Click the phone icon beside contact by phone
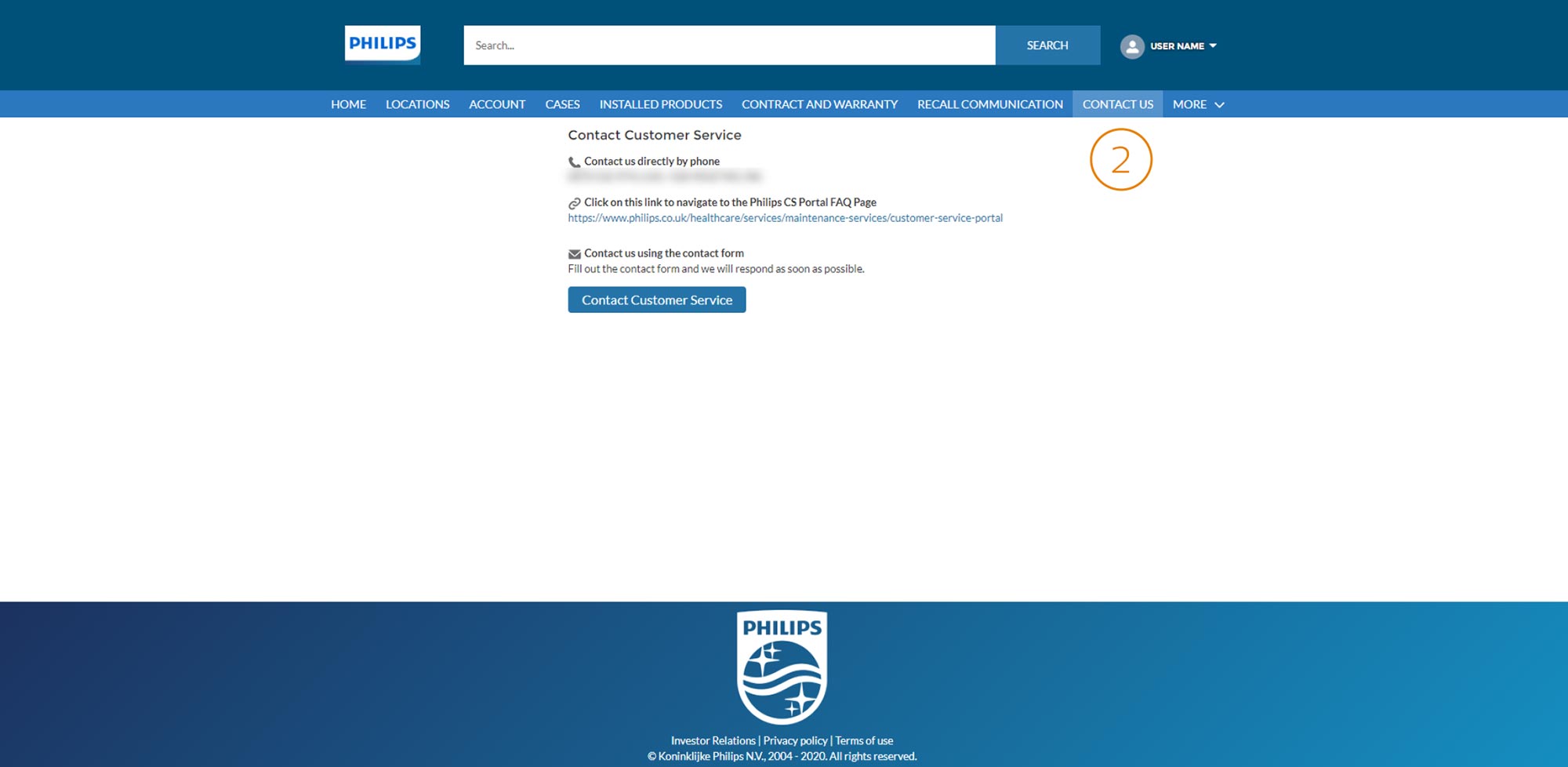Image resolution: width=1568 pixels, height=767 pixels. coord(574,162)
